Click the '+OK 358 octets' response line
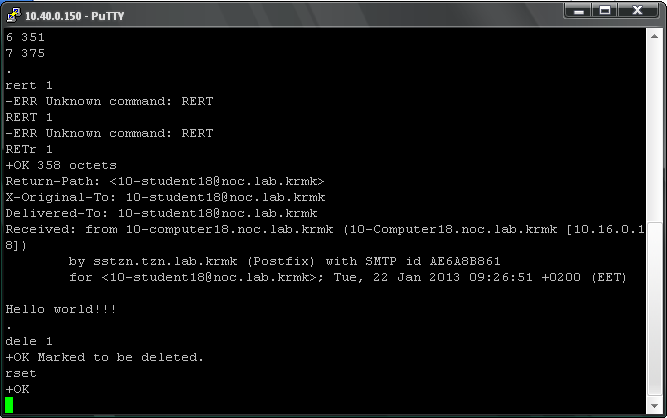The image size is (667, 418). [x=61, y=165]
